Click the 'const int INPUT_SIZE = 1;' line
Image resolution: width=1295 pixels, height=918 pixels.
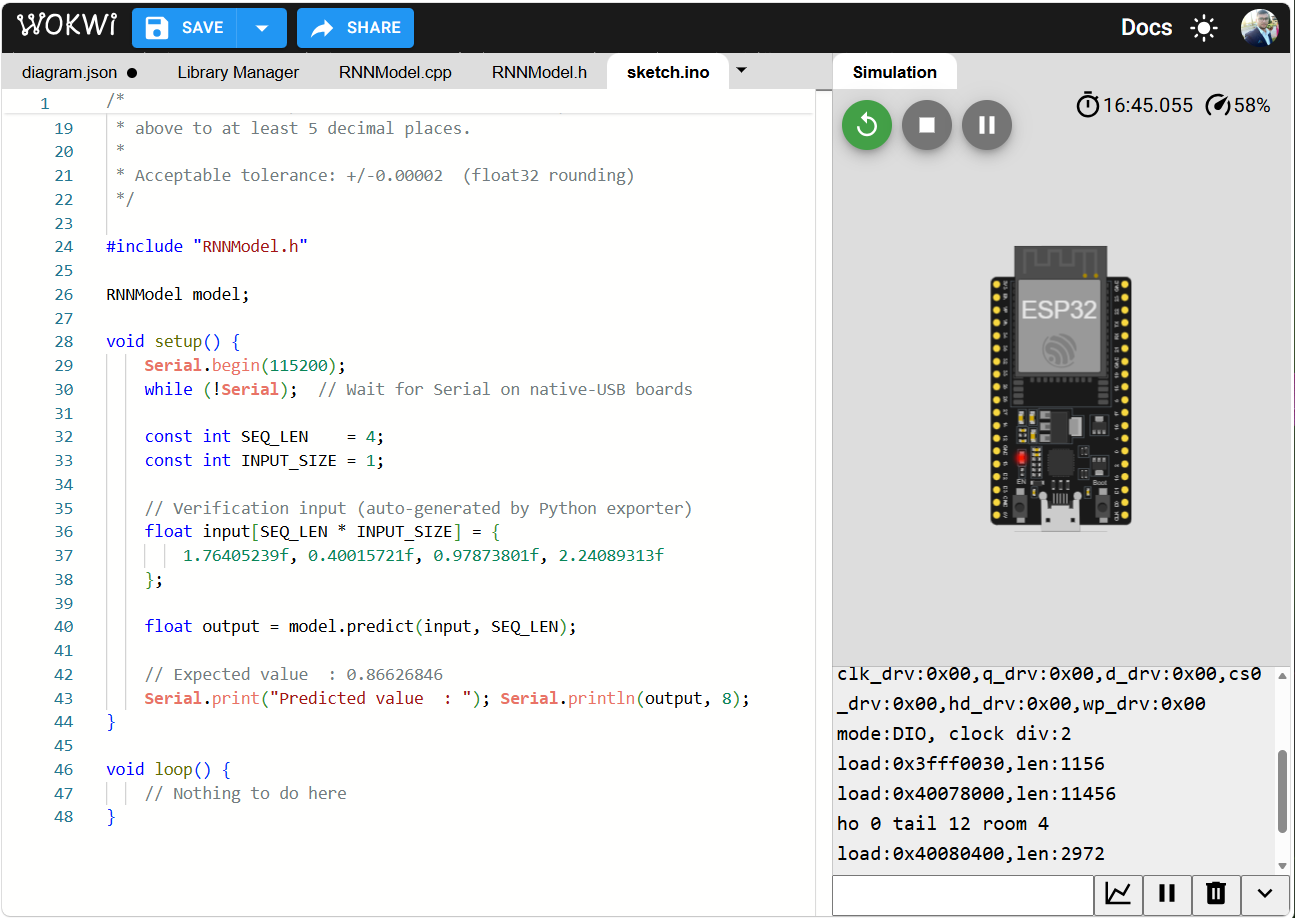coord(264,461)
